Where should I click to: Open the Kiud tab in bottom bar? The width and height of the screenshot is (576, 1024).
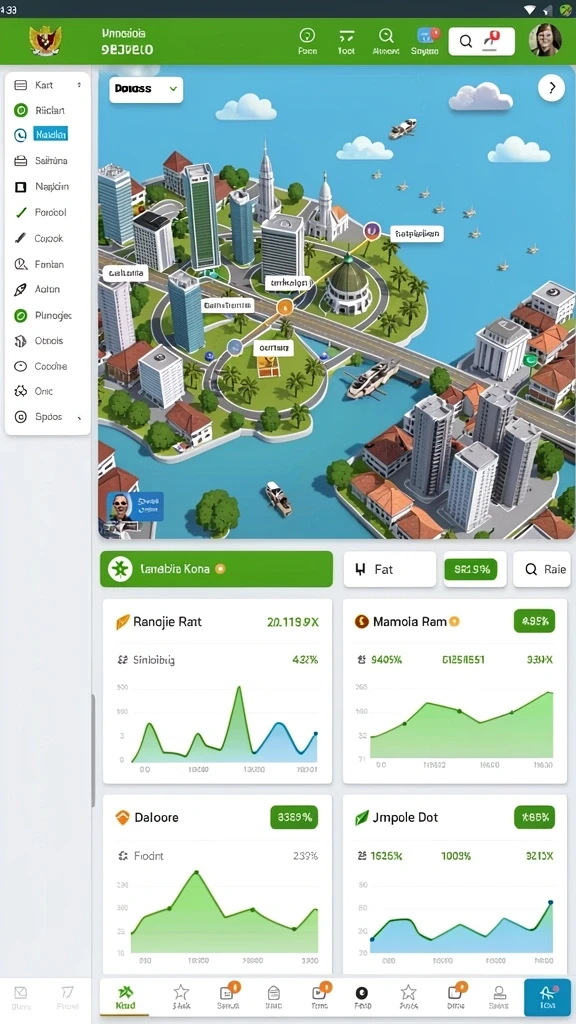[125, 997]
